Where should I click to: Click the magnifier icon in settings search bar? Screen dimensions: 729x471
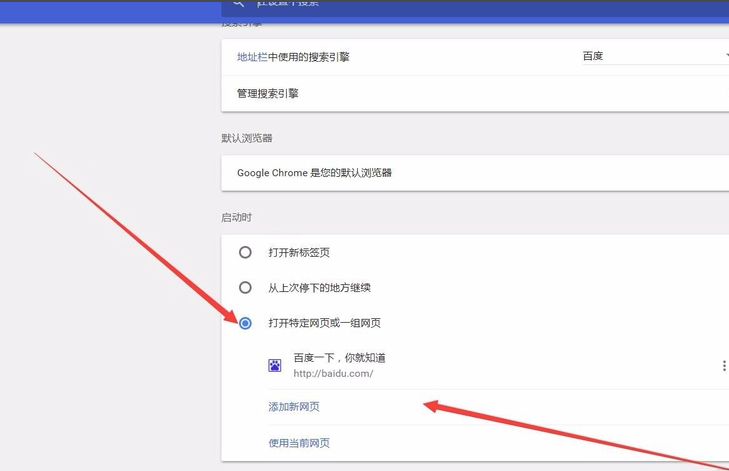point(239,4)
